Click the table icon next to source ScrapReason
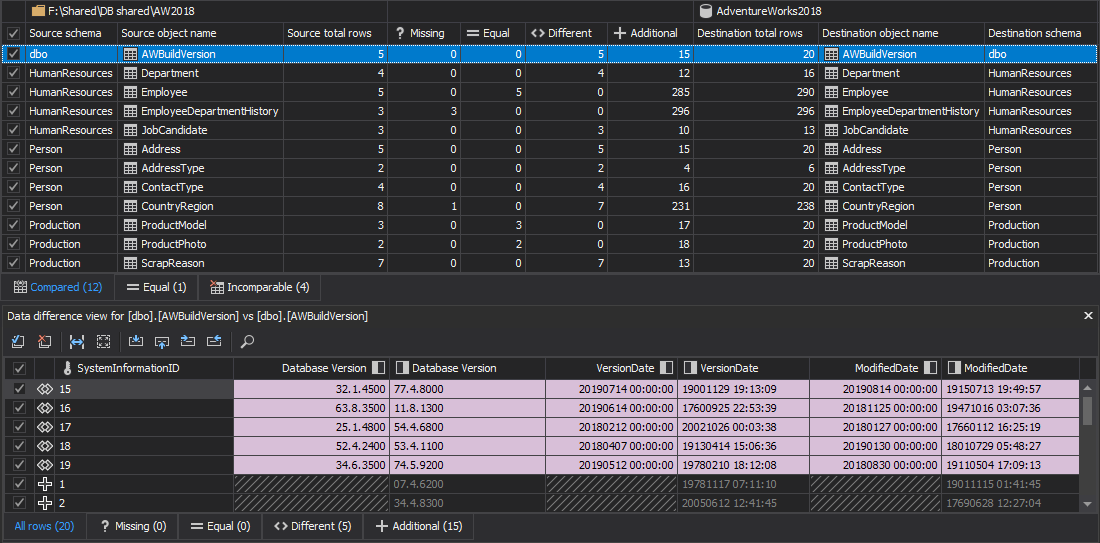 tap(130, 263)
